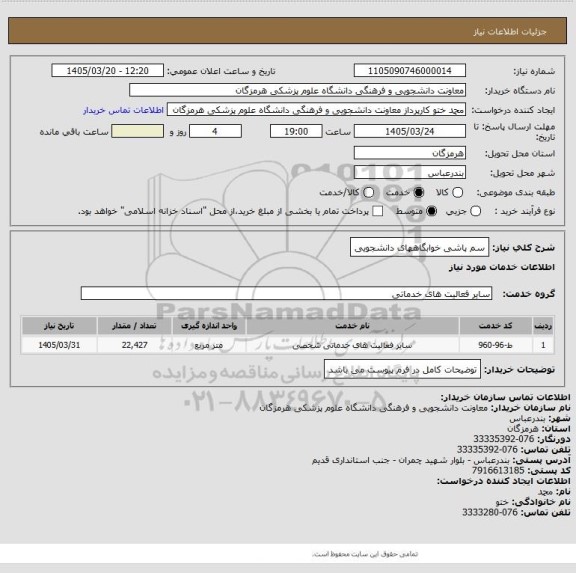Click the کد خدمت column header
The height and width of the screenshot is (573, 576).
click(496, 326)
